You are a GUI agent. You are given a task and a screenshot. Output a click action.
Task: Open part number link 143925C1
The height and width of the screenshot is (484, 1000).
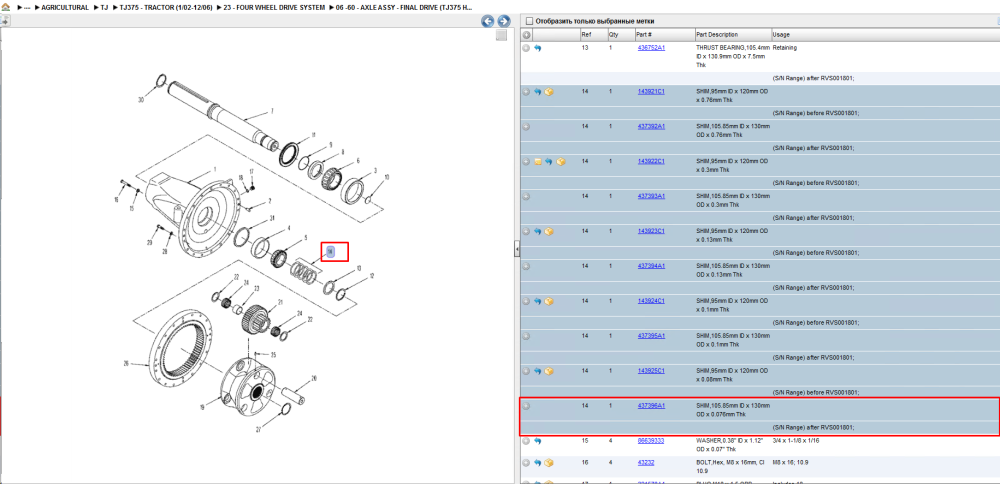click(651, 370)
